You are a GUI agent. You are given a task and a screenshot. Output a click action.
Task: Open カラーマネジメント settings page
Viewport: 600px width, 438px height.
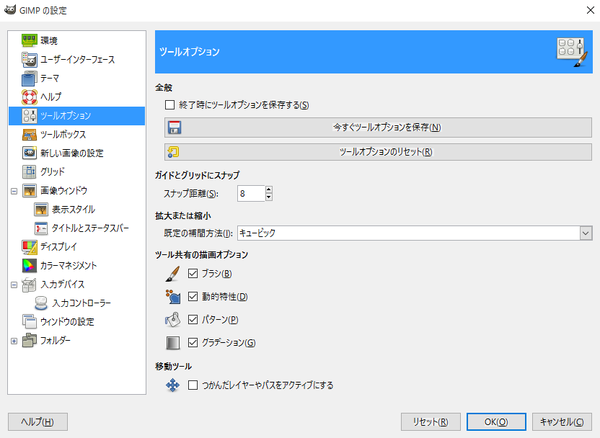[x=68, y=266]
